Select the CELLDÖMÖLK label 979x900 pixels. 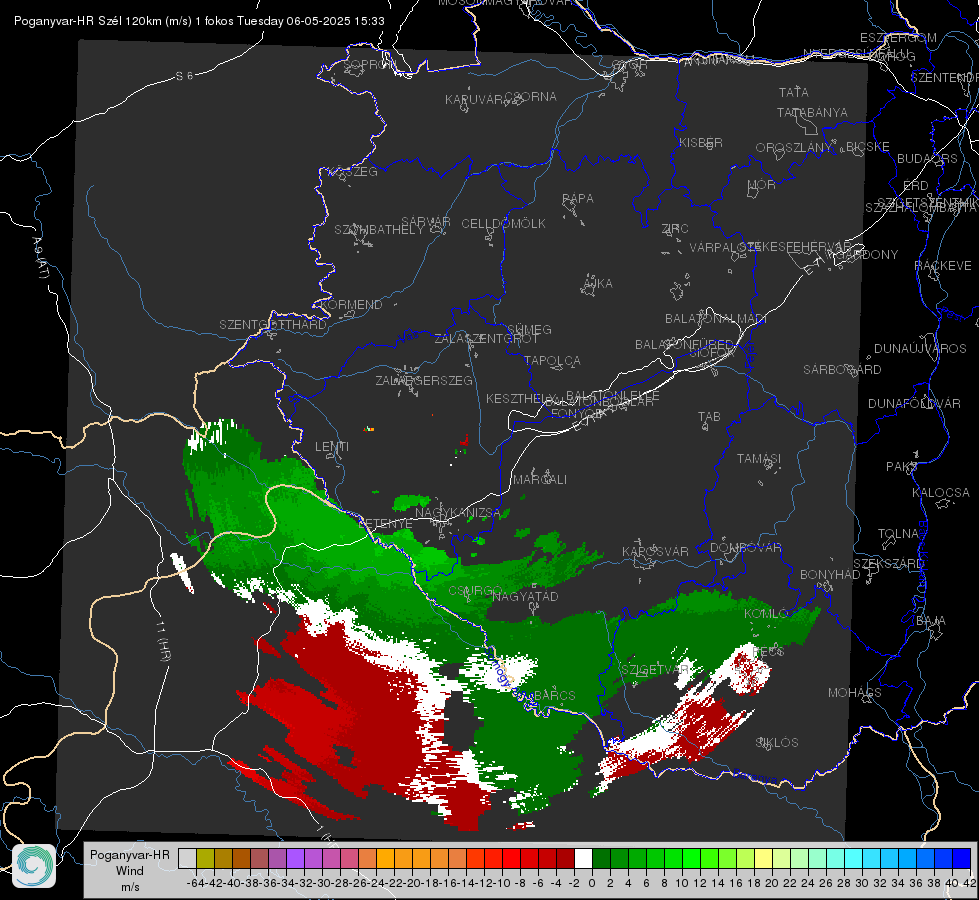click(x=504, y=224)
